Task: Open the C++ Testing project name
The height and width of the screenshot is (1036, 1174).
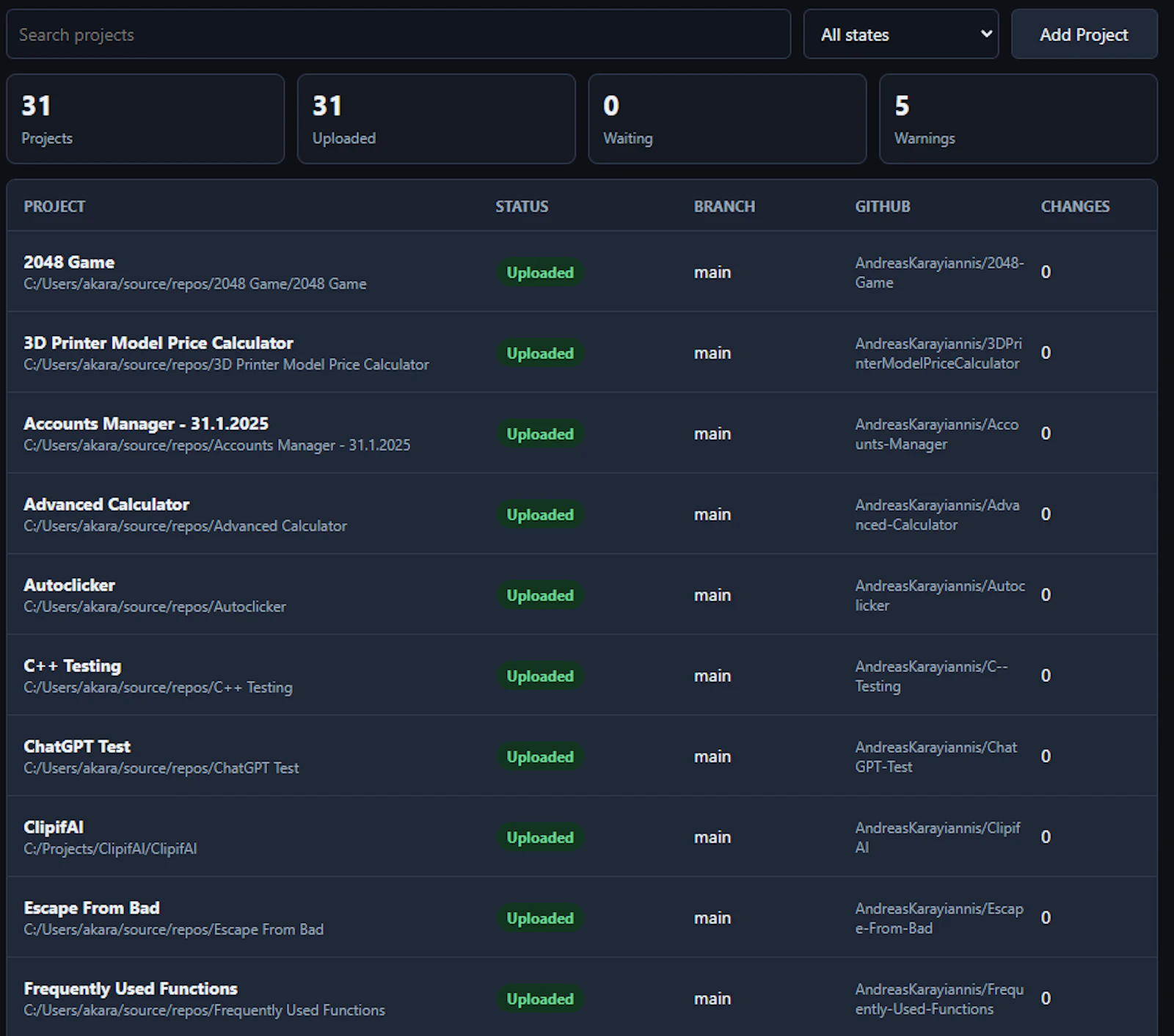Action: coord(73,666)
